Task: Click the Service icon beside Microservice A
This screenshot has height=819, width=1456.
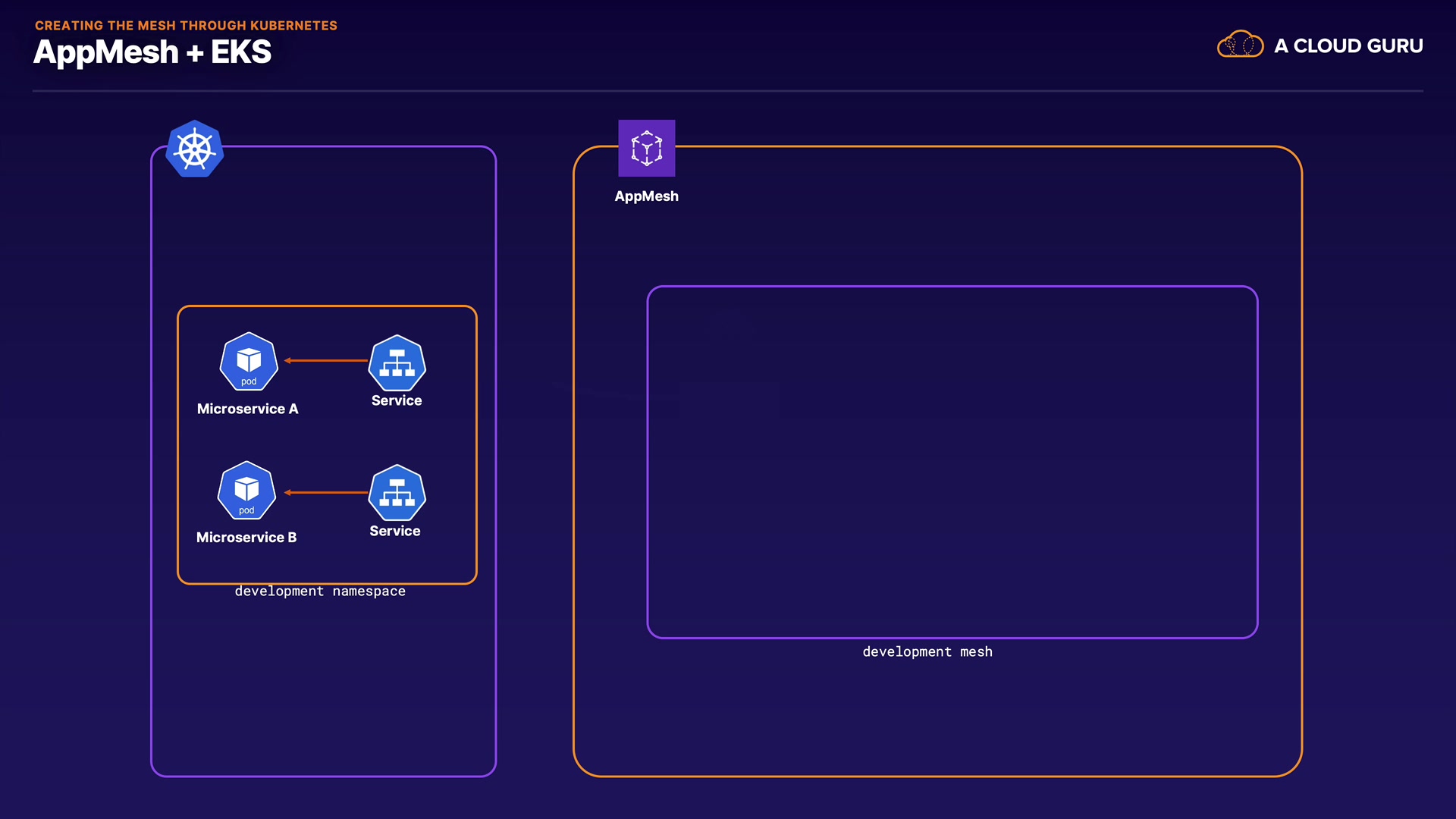Action: coord(397,363)
